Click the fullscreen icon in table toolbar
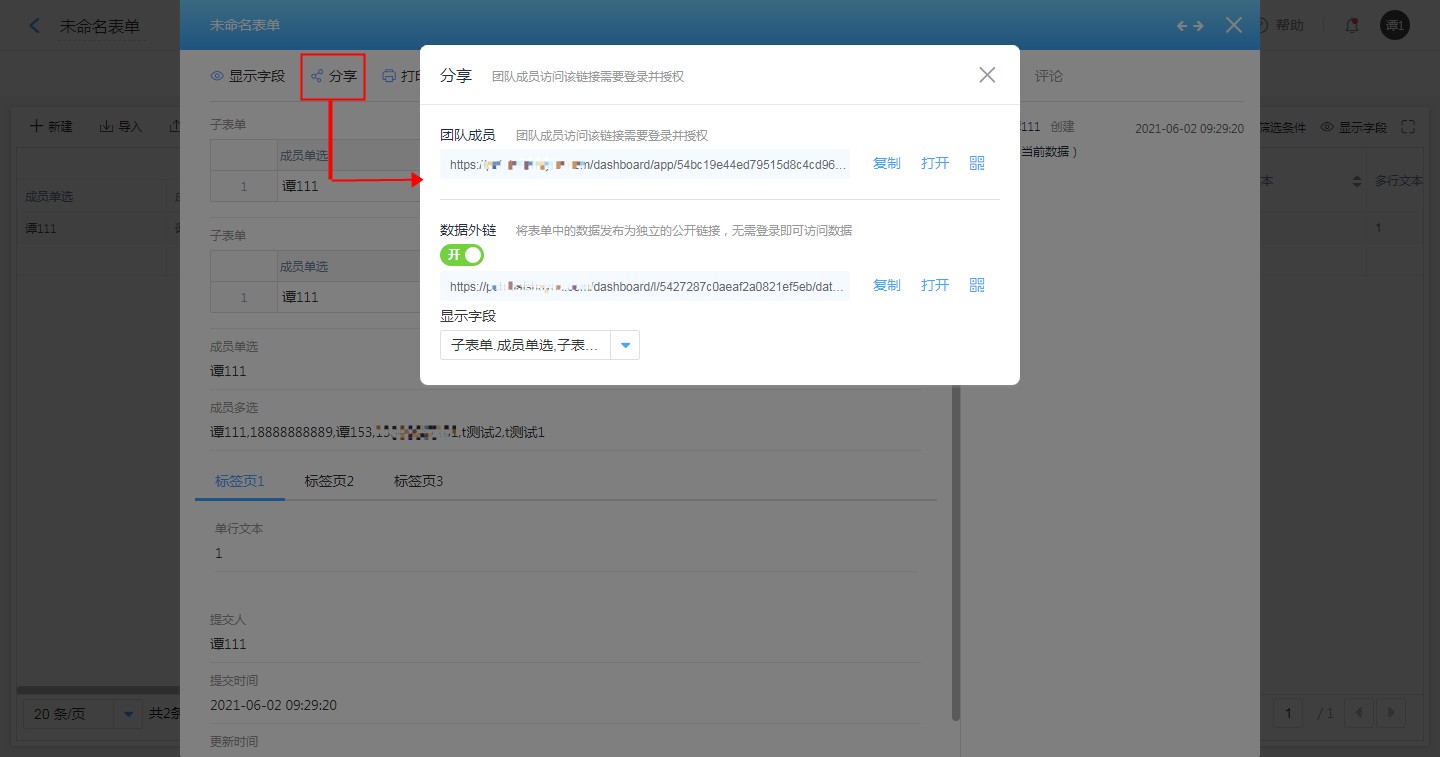1440x757 pixels. (1409, 127)
